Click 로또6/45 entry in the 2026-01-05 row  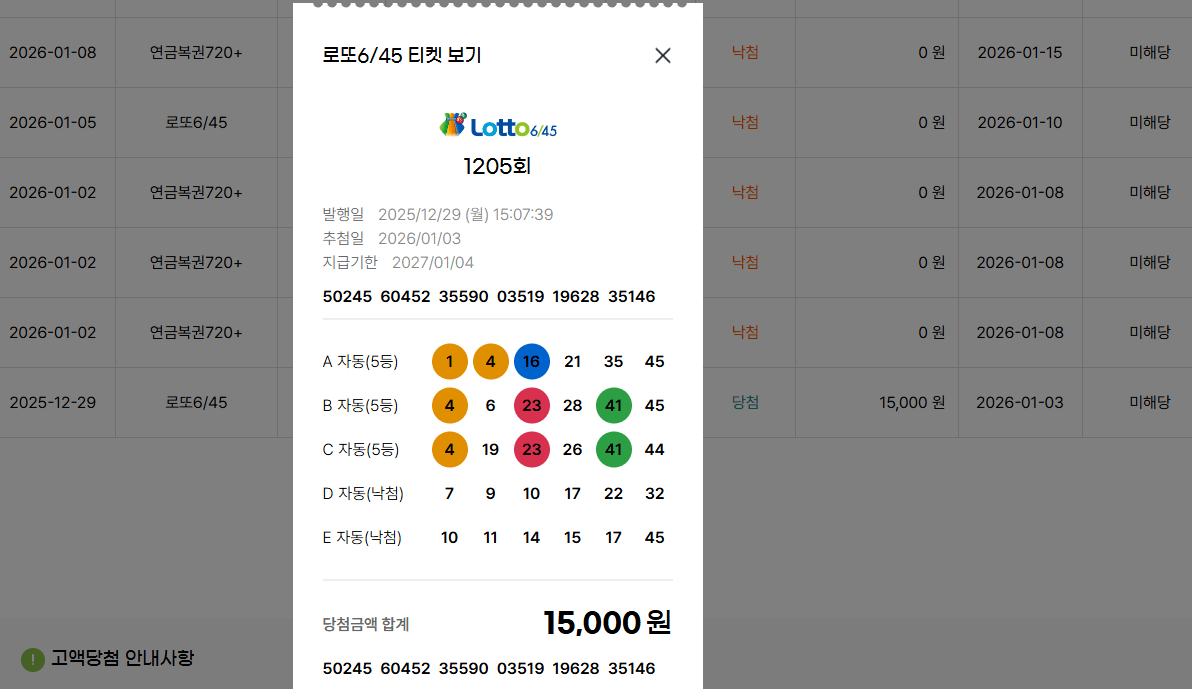click(x=196, y=122)
